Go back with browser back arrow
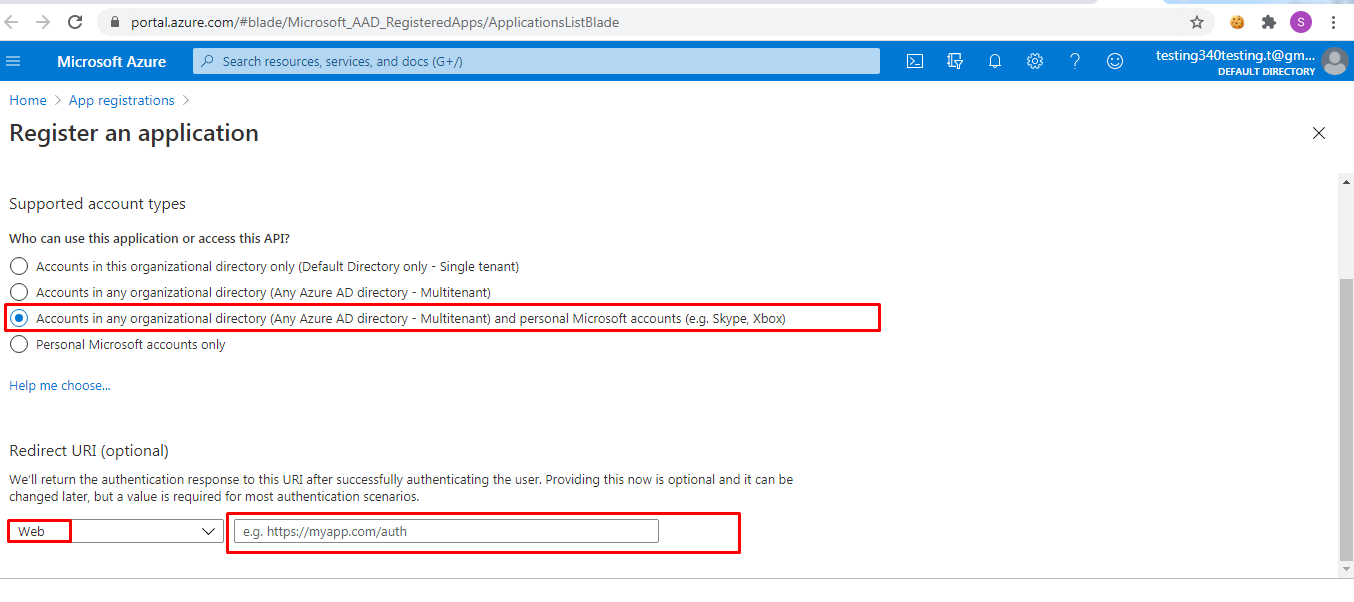 coord(13,22)
